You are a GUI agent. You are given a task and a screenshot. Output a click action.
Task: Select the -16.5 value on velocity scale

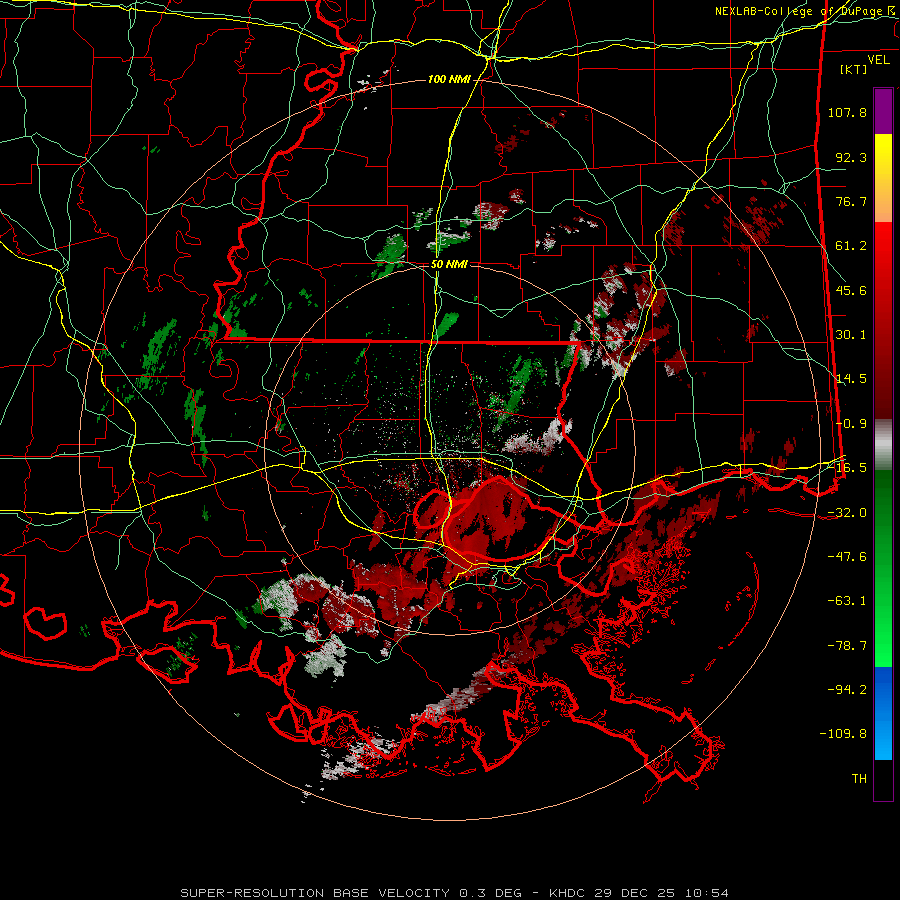pos(847,468)
